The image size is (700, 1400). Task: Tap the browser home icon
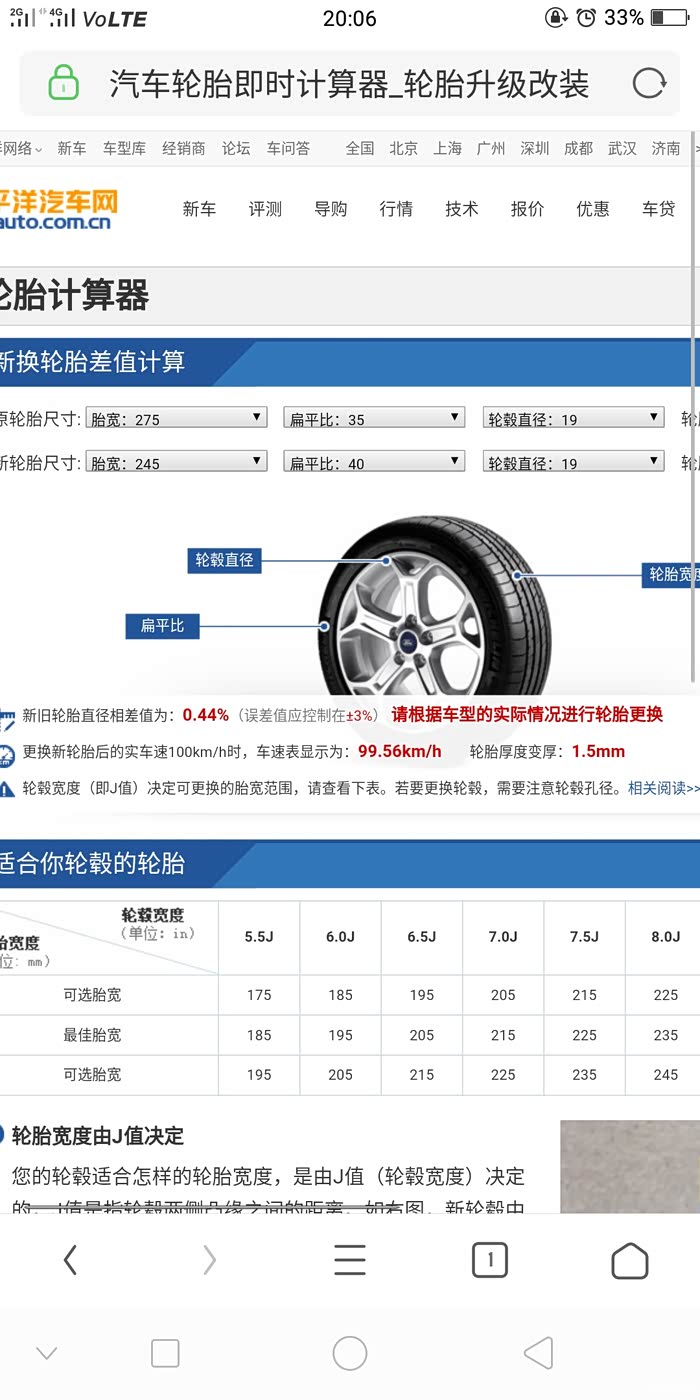click(x=629, y=1260)
